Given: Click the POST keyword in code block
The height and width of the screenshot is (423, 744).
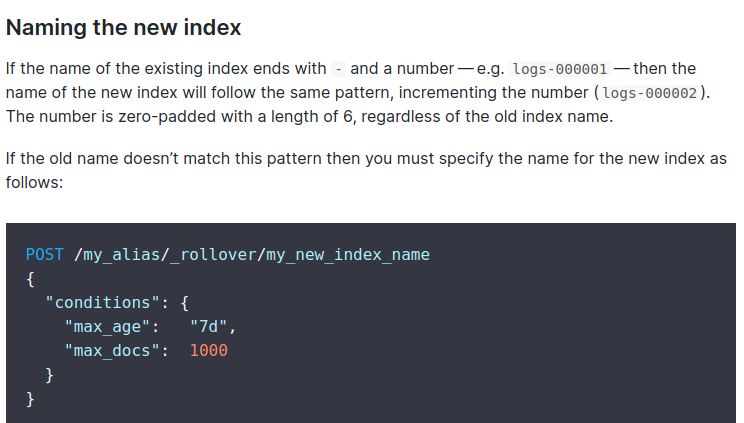Looking at the screenshot, I should [45, 255].
